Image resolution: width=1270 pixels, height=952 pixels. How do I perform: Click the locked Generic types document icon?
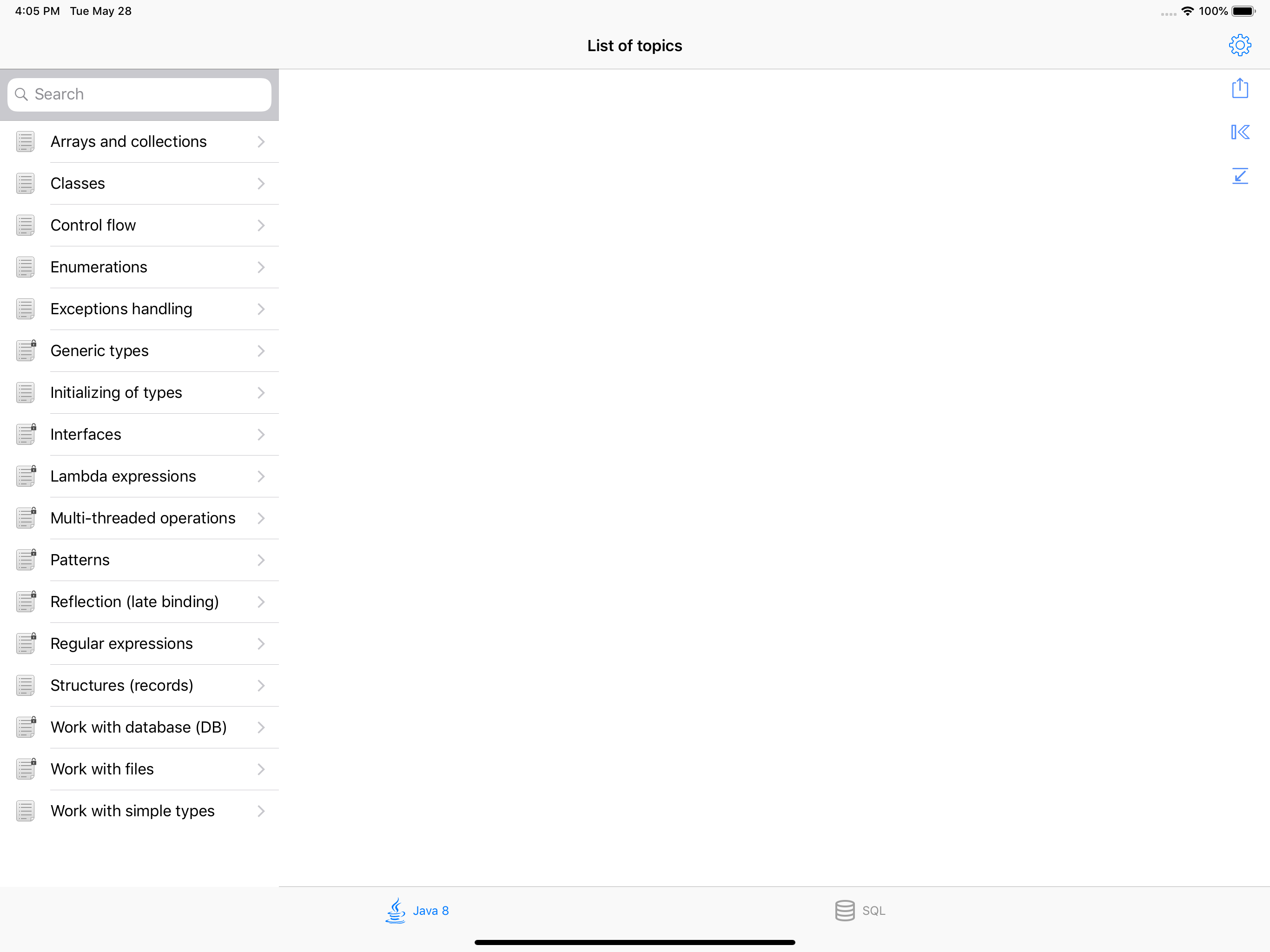26,350
